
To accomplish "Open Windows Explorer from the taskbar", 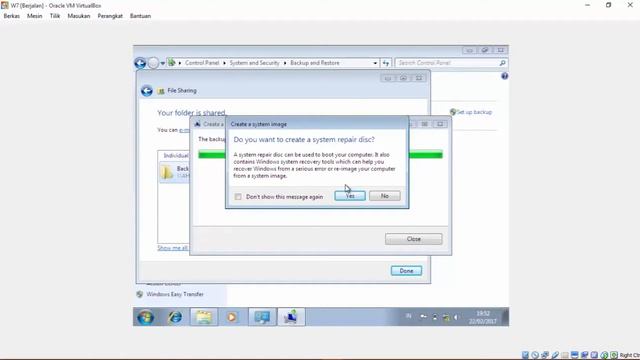I will pyautogui.click(x=204, y=317).
